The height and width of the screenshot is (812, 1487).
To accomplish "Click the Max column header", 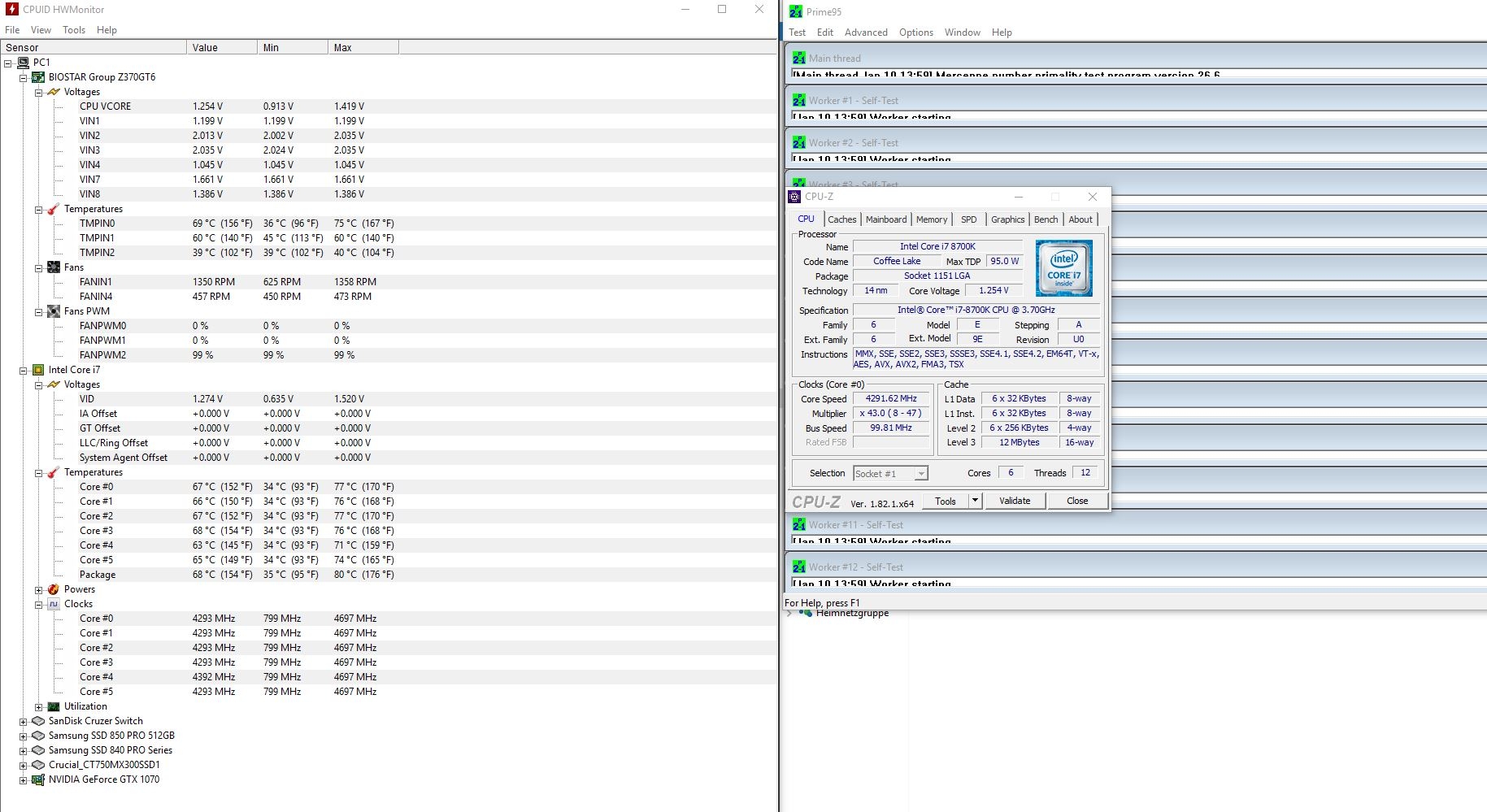I will pos(363,47).
